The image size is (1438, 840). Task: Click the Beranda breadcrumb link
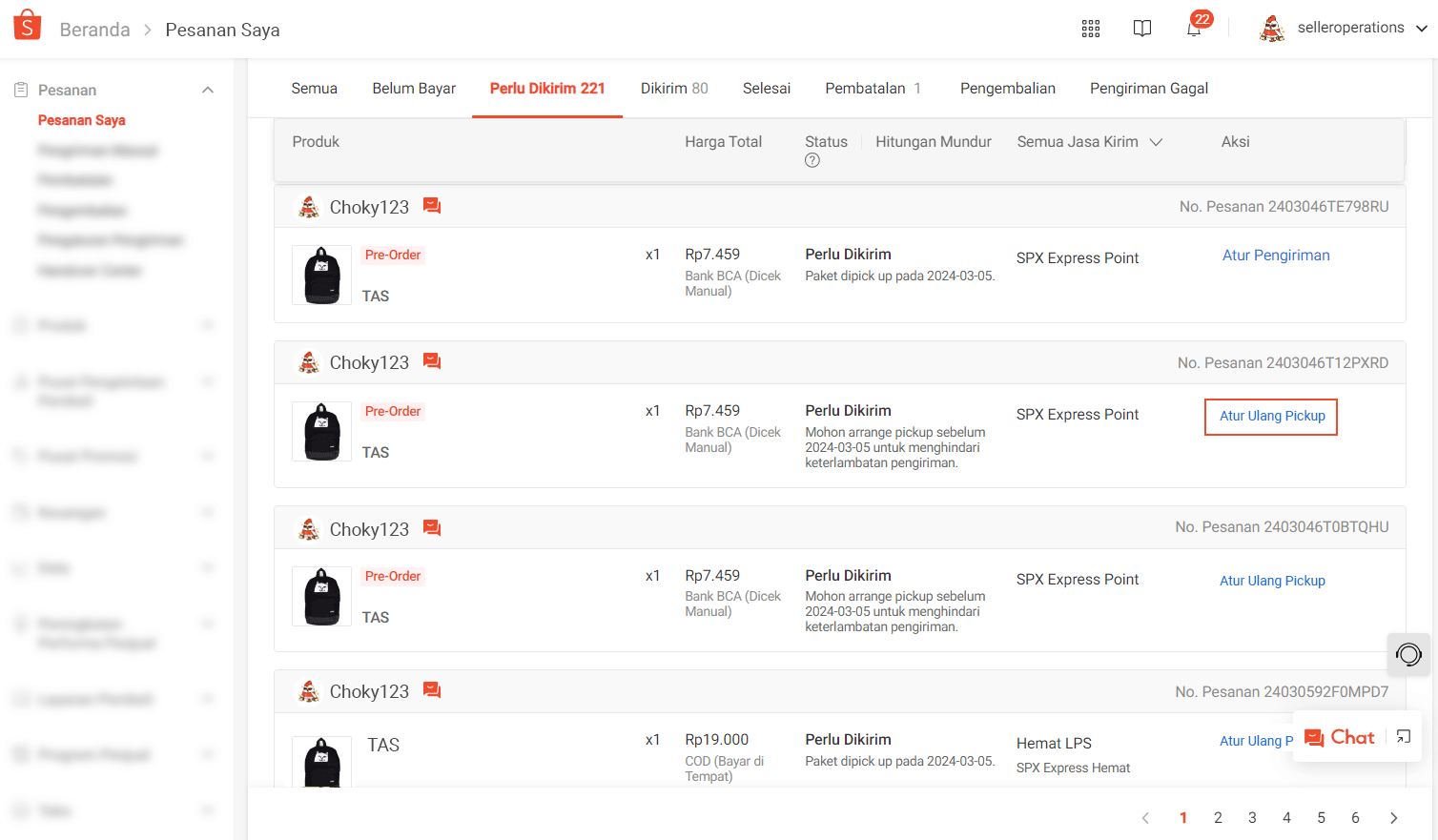click(94, 30)
